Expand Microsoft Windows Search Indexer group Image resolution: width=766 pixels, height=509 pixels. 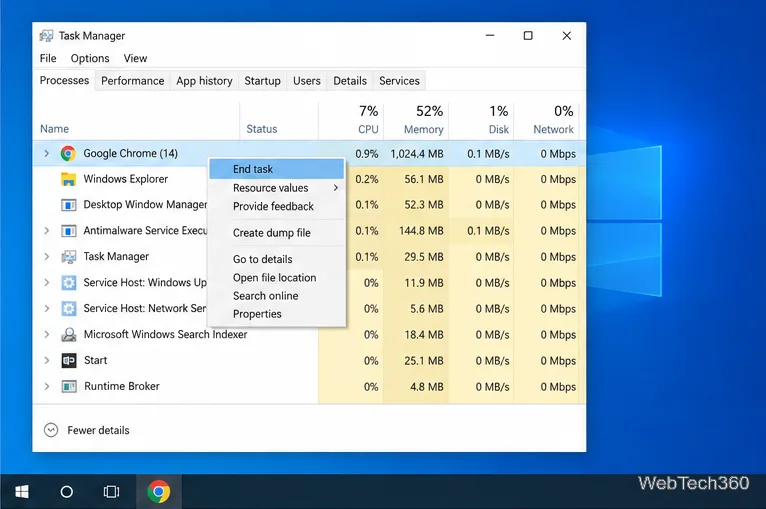tap(46, 334)
